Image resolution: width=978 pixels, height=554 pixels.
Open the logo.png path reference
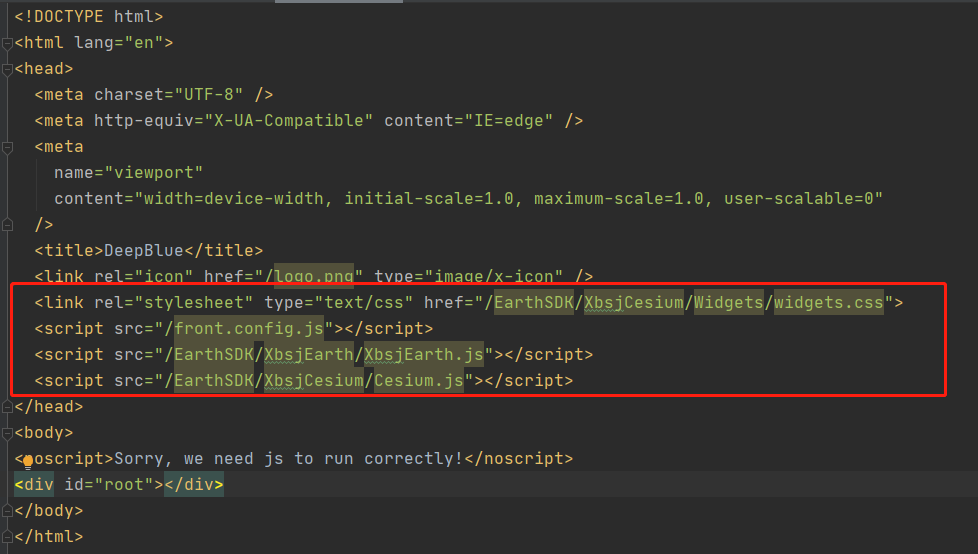pyautogui.click(x=314, y=276)
